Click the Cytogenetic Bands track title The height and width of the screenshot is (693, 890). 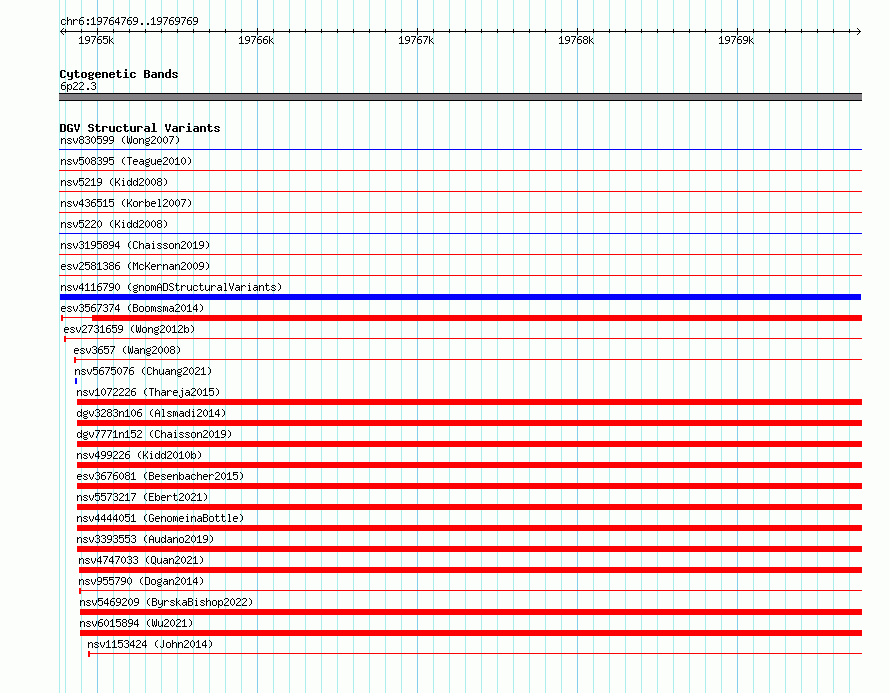click(x=119, y=74)
